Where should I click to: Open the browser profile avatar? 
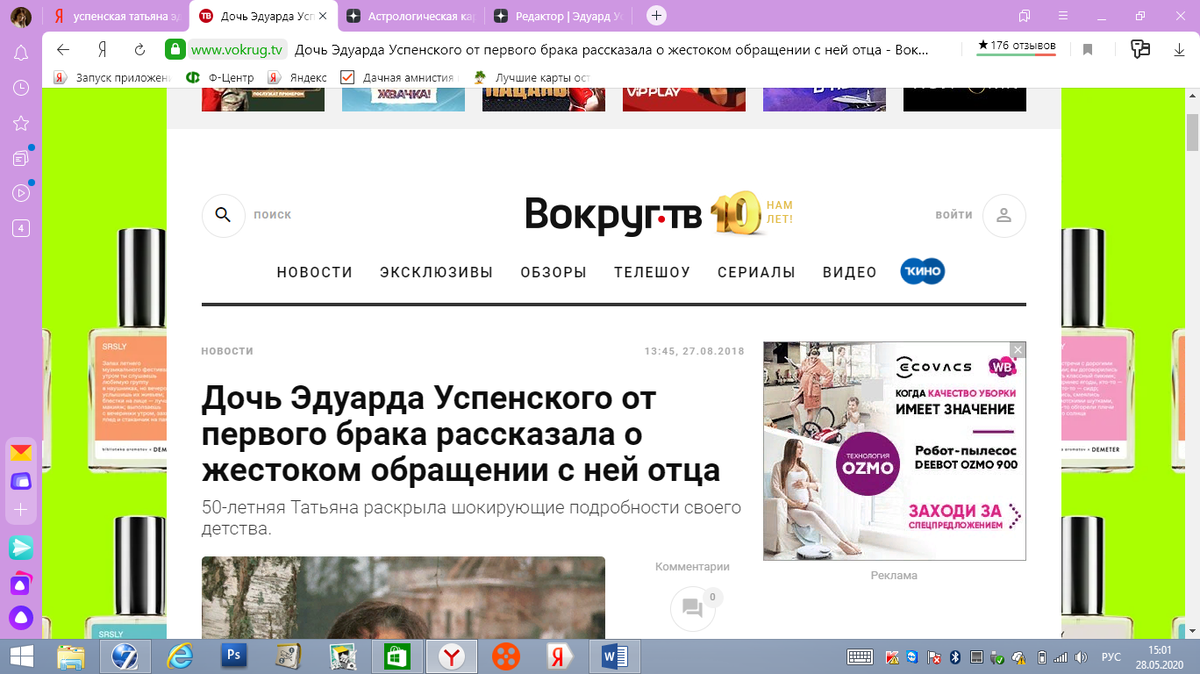pyautogui.click(x=20, y=16)
